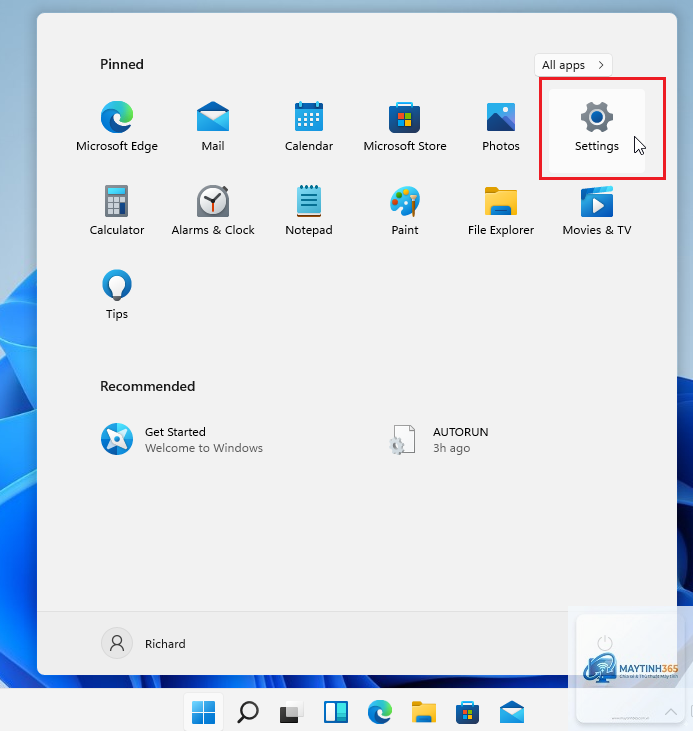The height and width of the screenshot is (731, 693).
Task: Launch Alarms & Clock
Action: (x=213, y=210)
